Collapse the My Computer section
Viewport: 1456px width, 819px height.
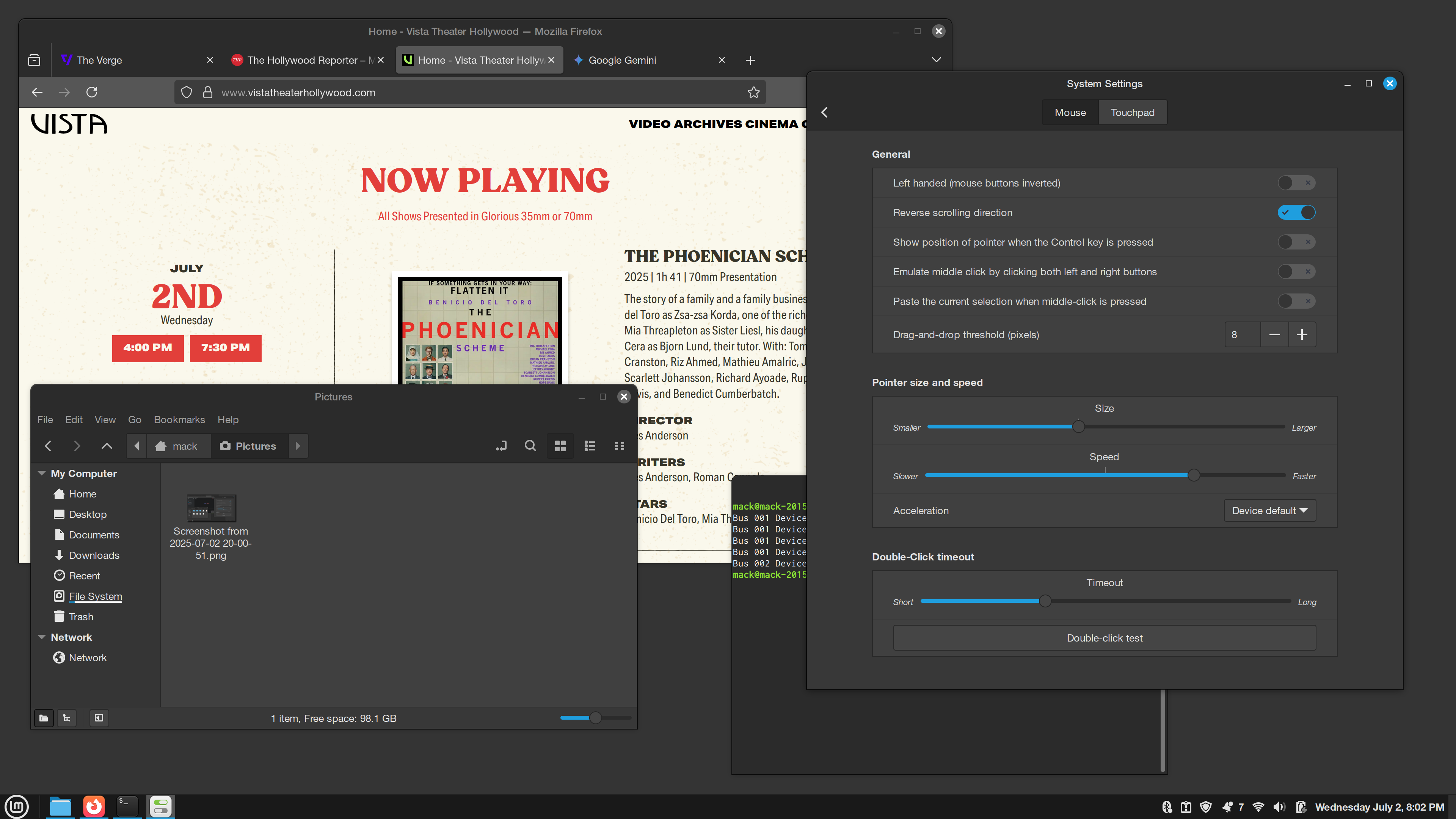(41, 473)
